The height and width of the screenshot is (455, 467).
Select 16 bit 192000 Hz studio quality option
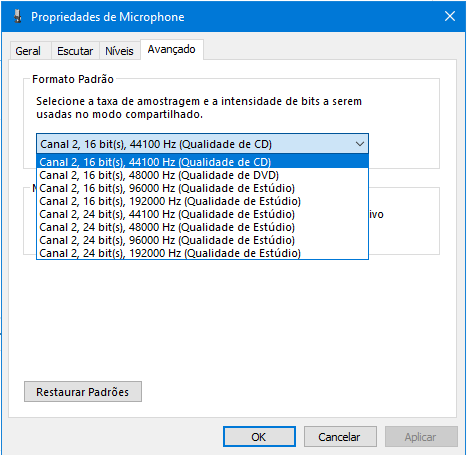[x=202, y=201]
